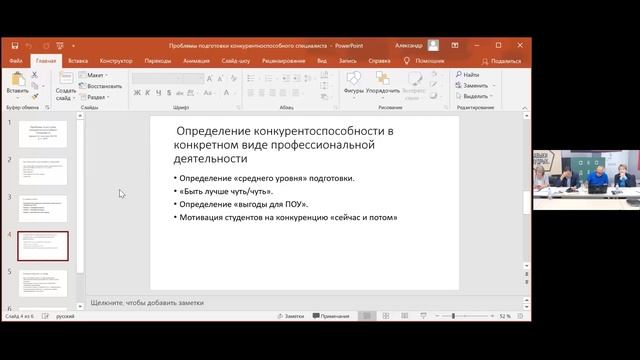Toggle underline Ч formatting
Screen dimensions: 640x360
(158, 93)
